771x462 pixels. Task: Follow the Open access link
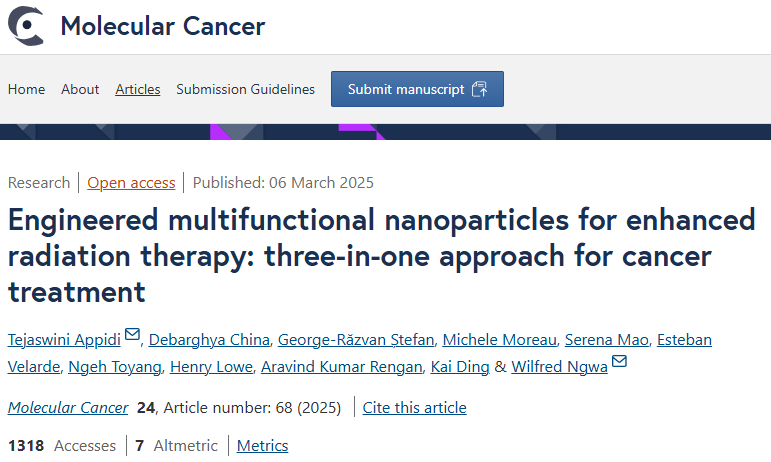click(131, 183)
